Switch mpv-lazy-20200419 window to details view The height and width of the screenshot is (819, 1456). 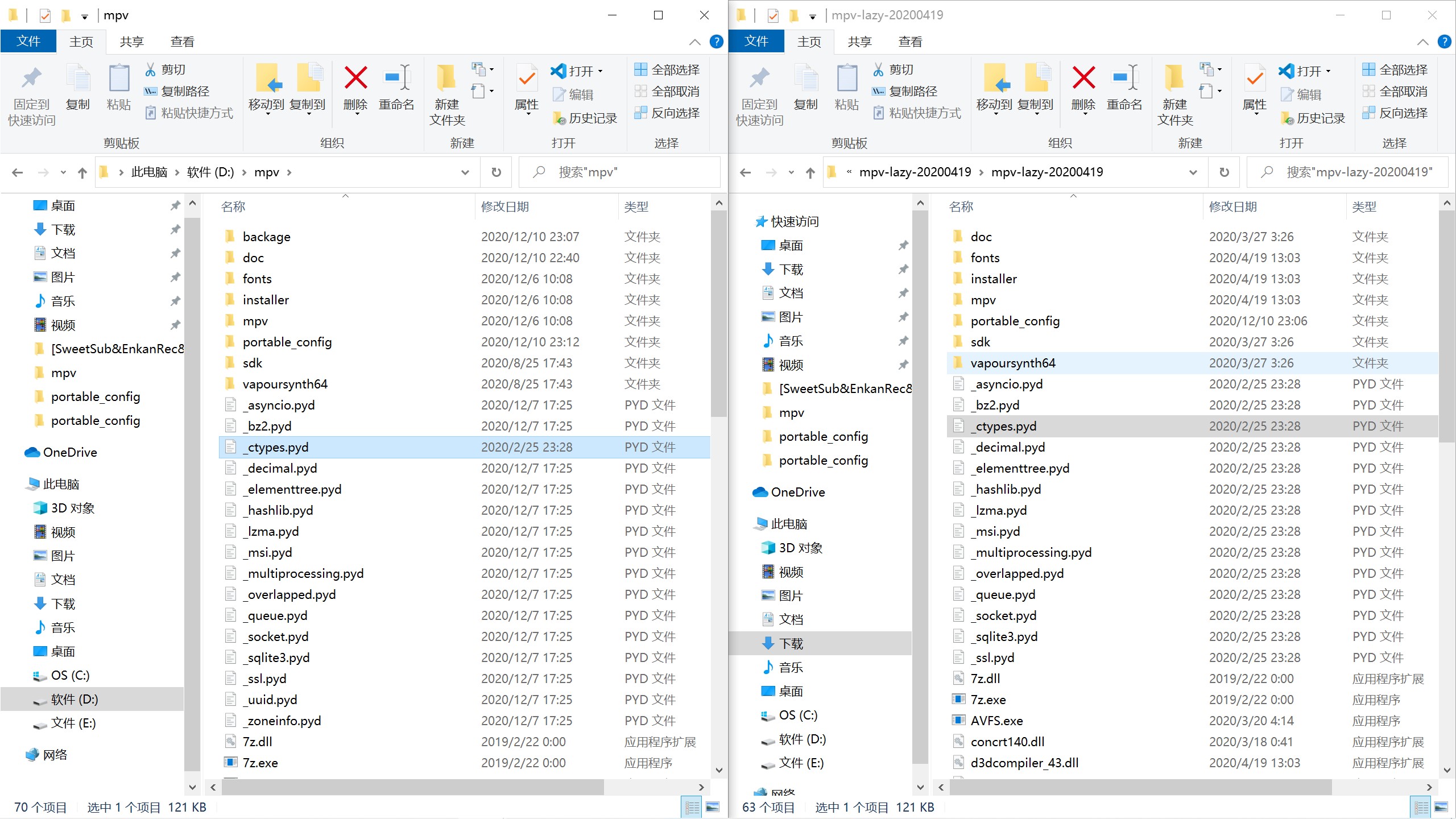(x=1421, y=807)
